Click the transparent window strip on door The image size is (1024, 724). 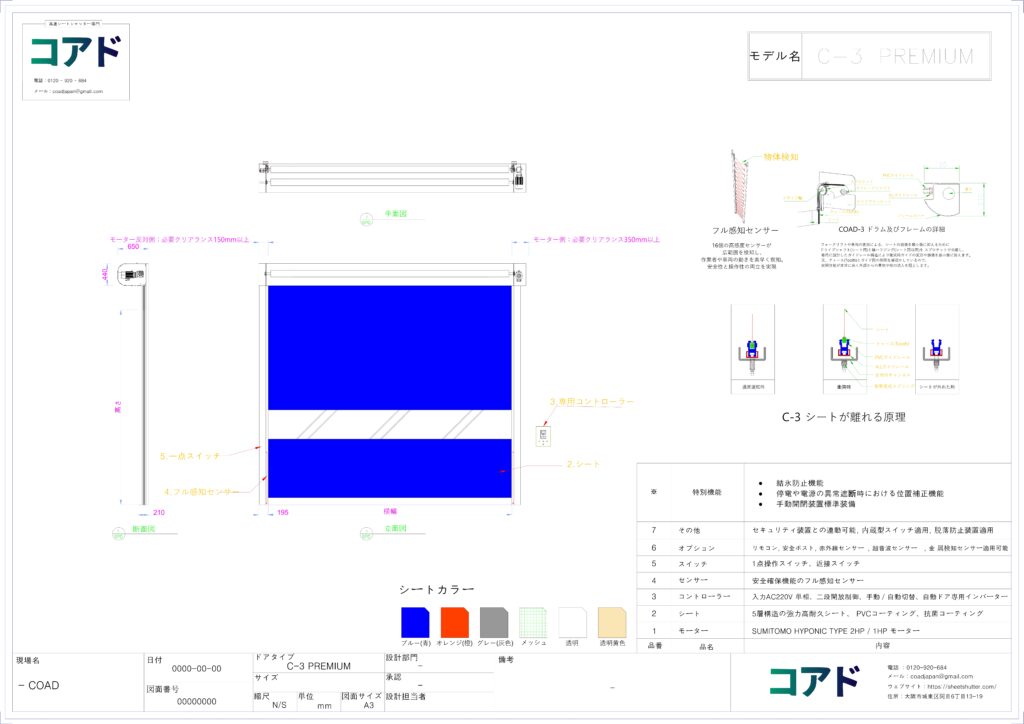click(390, 424)
